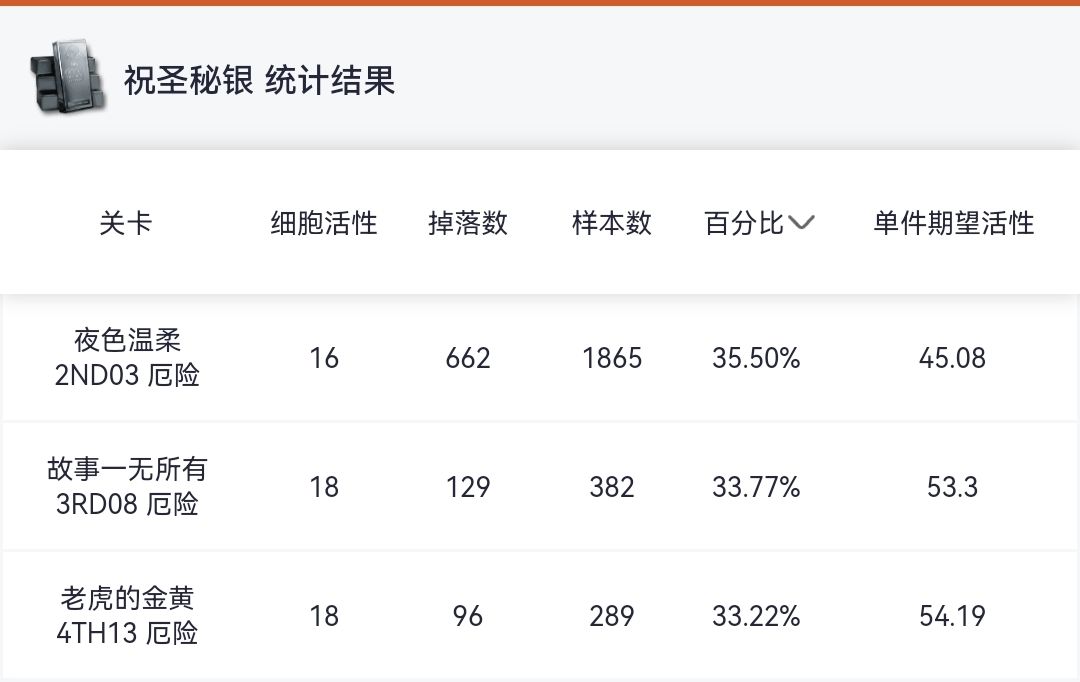
Task: Click the 45.08 expected activity value
Action: pos(952,358)
